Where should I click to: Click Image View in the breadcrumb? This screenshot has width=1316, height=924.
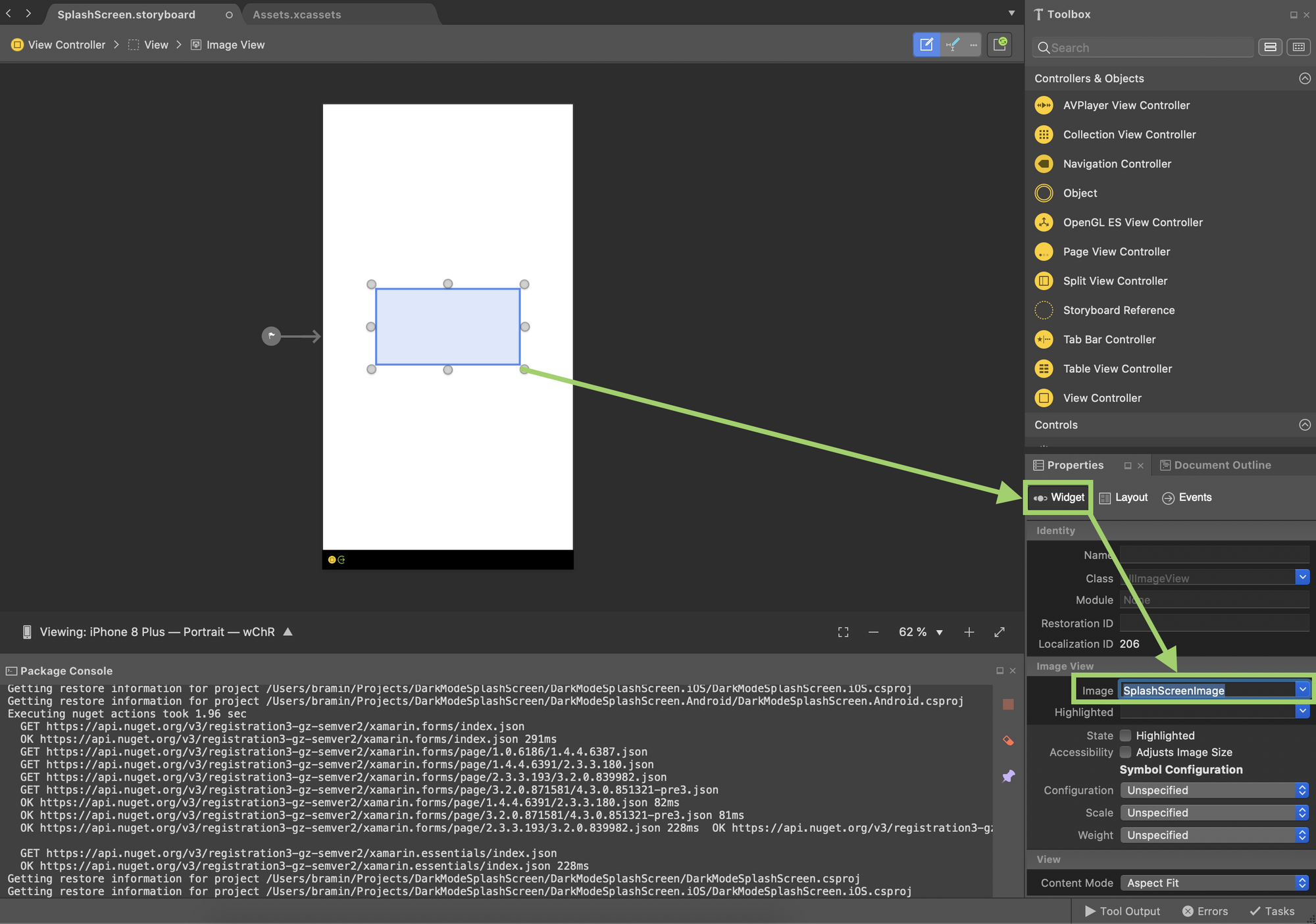tap(235, 45)
